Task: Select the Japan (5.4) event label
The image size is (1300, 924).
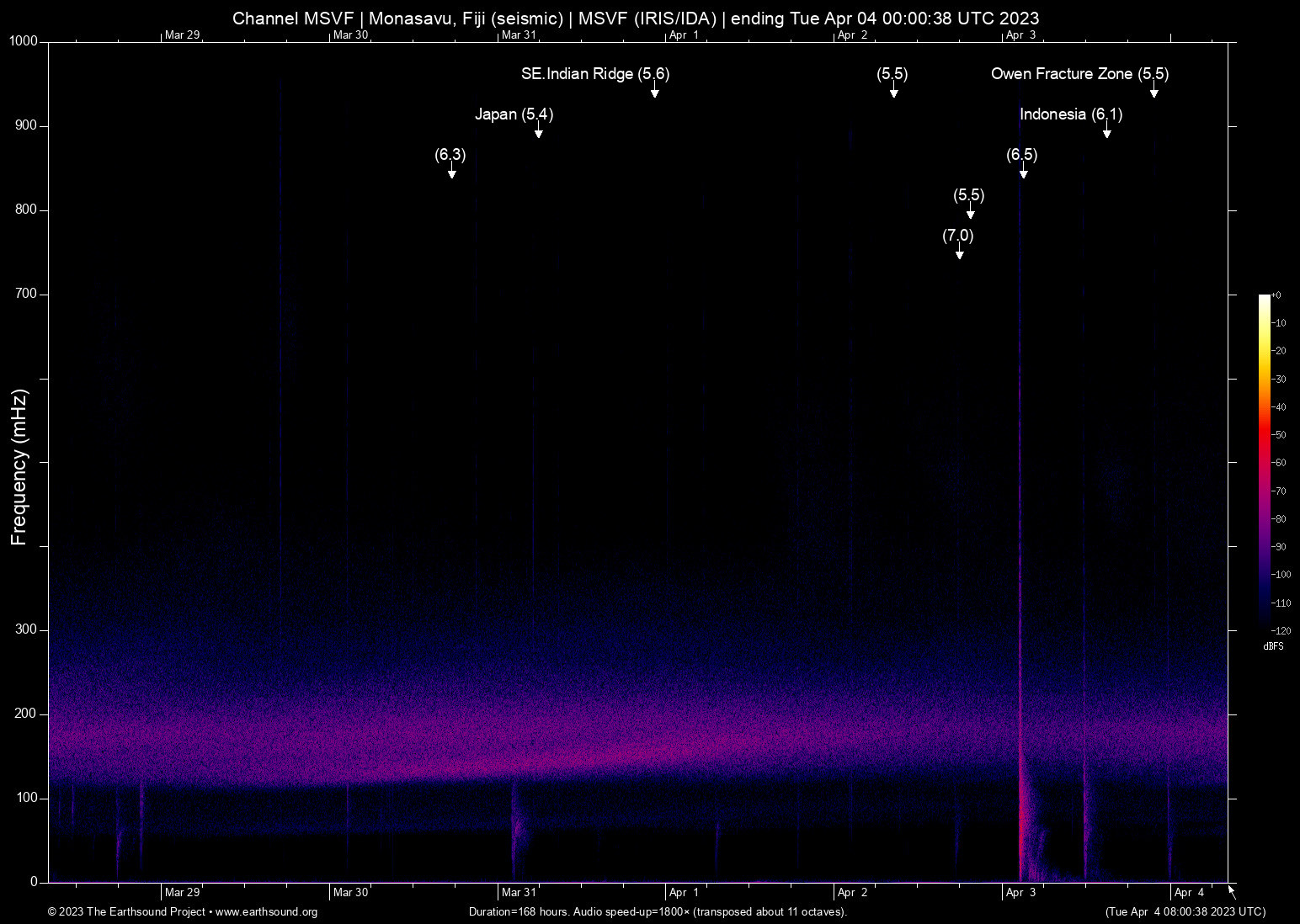Action: coord(514,114)
